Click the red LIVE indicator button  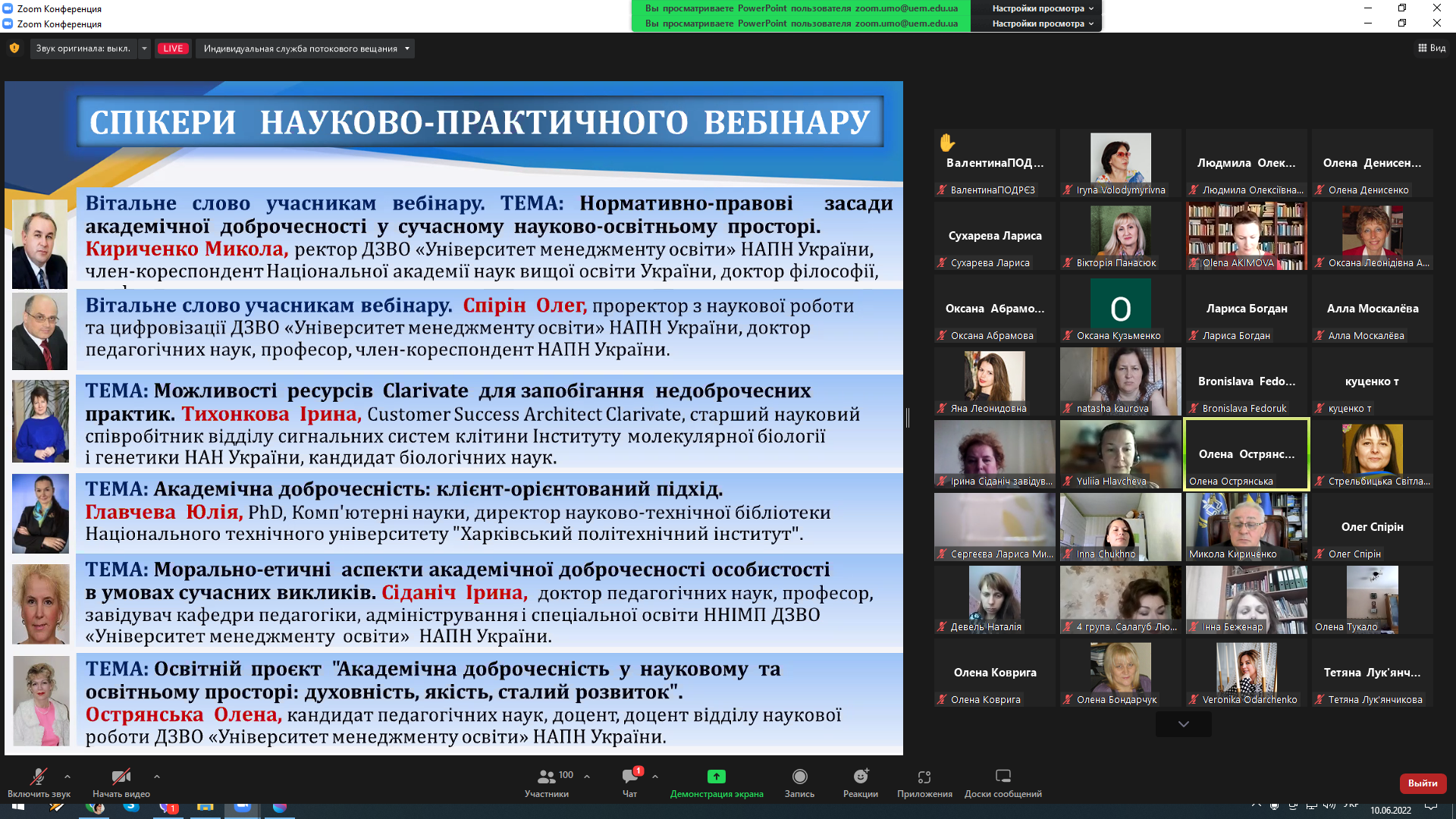173,49
